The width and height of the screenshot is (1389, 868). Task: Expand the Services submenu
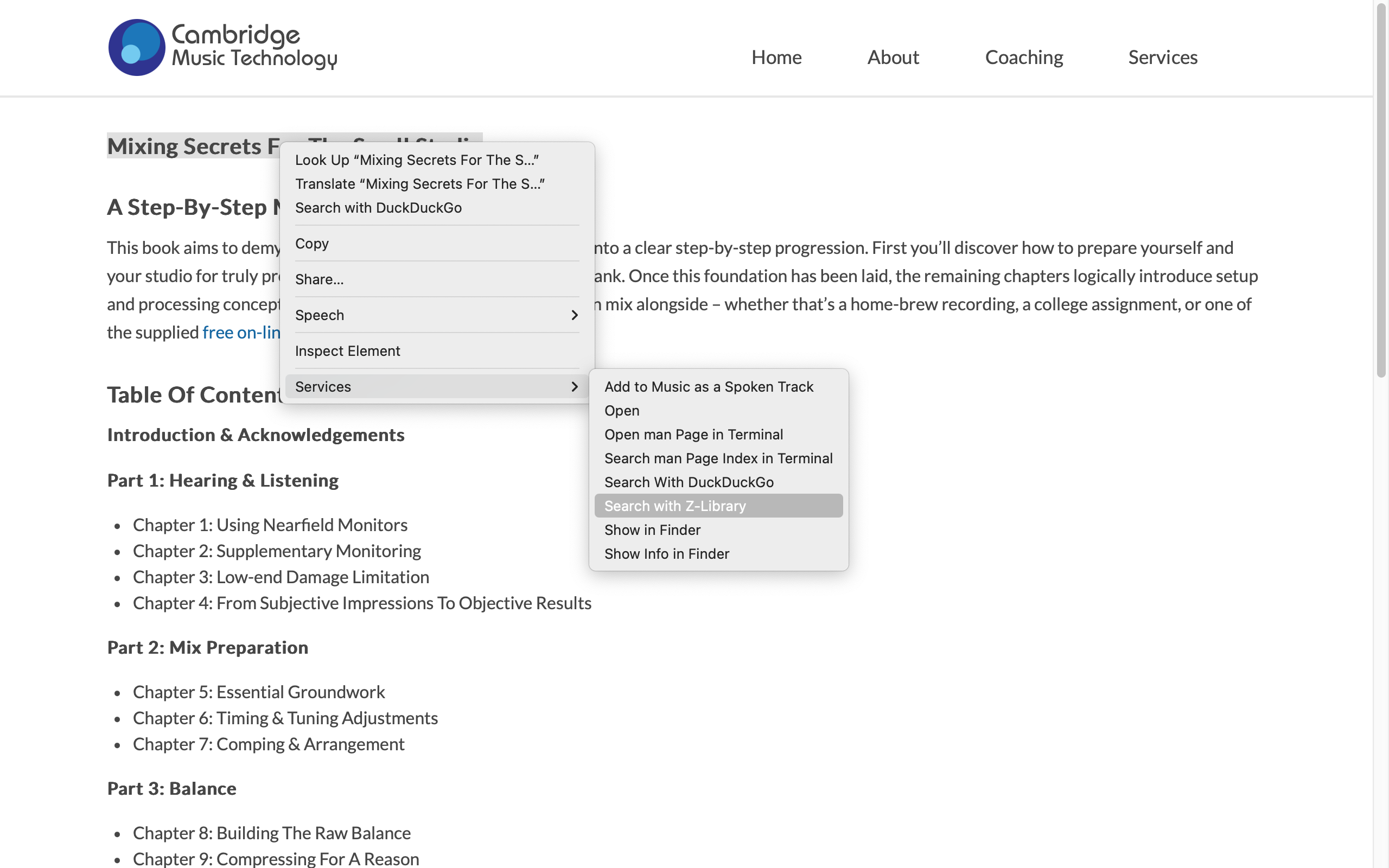coord(323,386)
